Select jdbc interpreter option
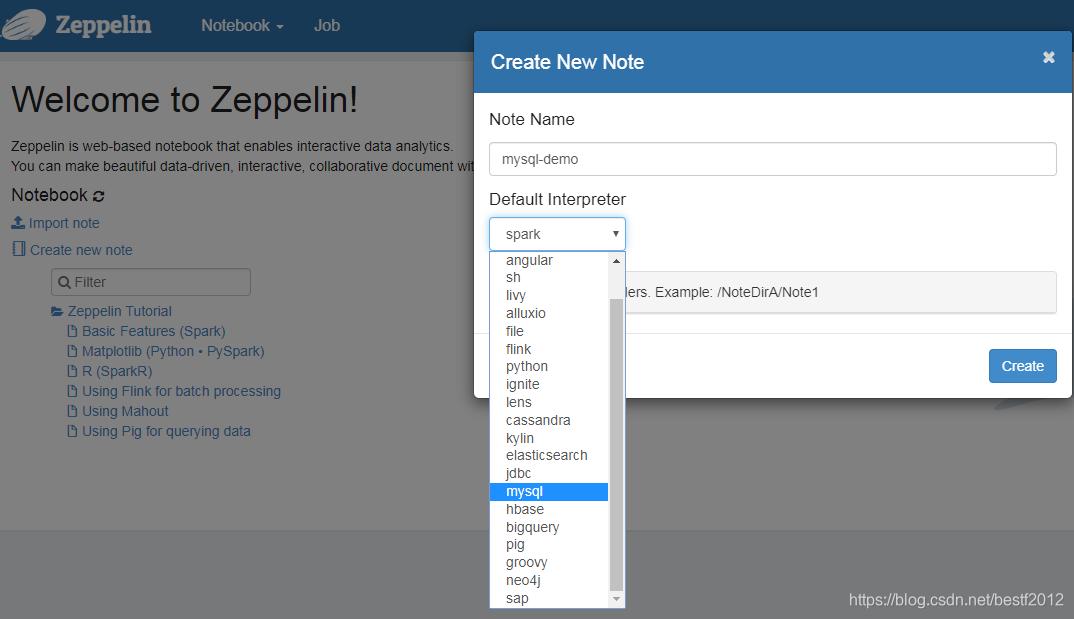 coord(549,473)
